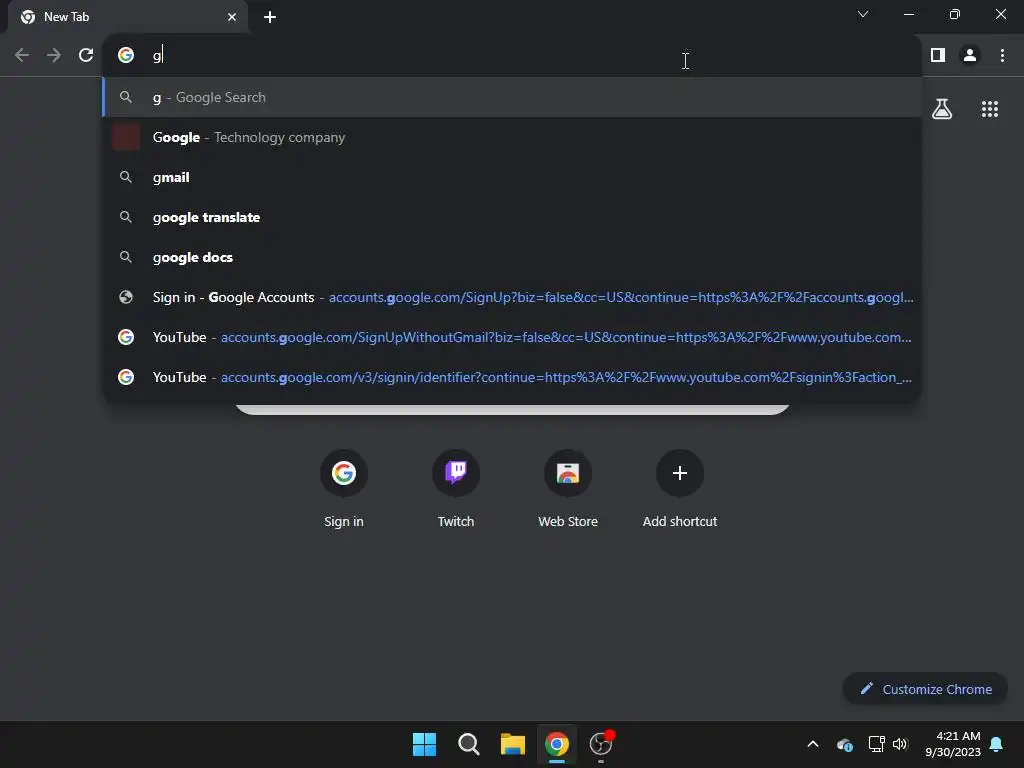Open File Explorer from taskbar

tap(513, 744)
